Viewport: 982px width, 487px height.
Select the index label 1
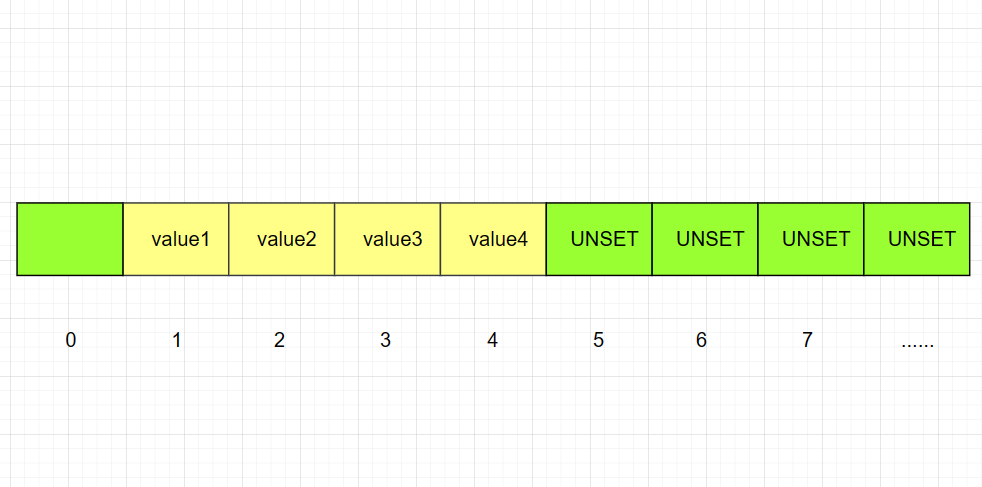(177, 340)
